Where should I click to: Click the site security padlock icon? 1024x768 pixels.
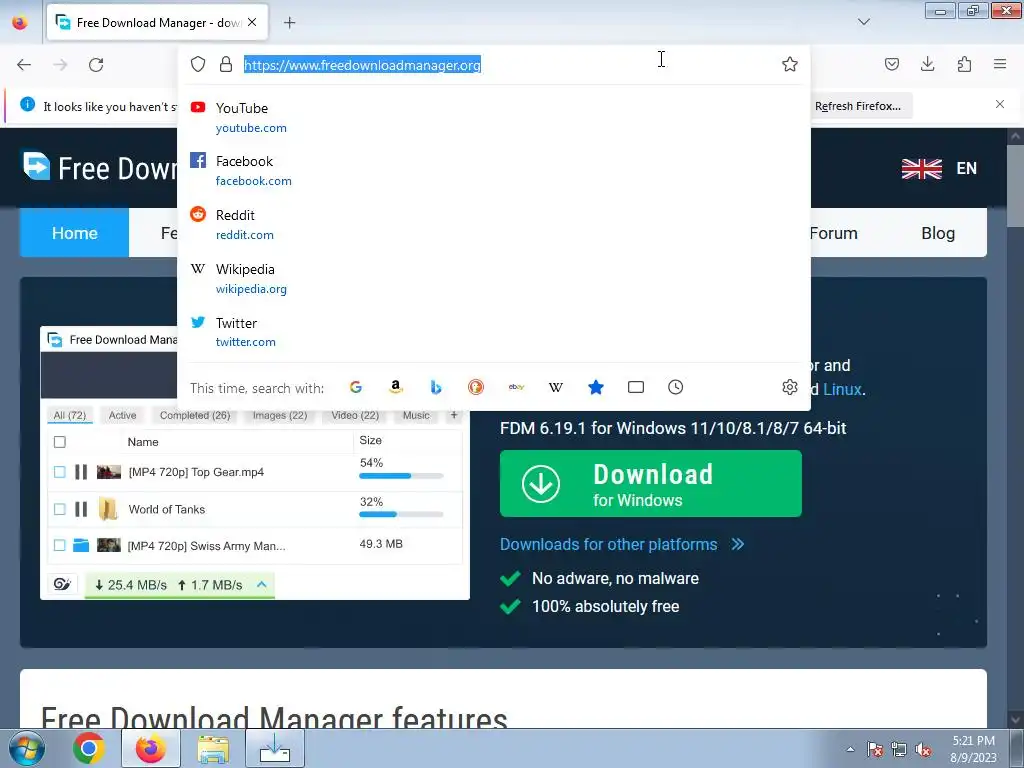click(226, 64)
